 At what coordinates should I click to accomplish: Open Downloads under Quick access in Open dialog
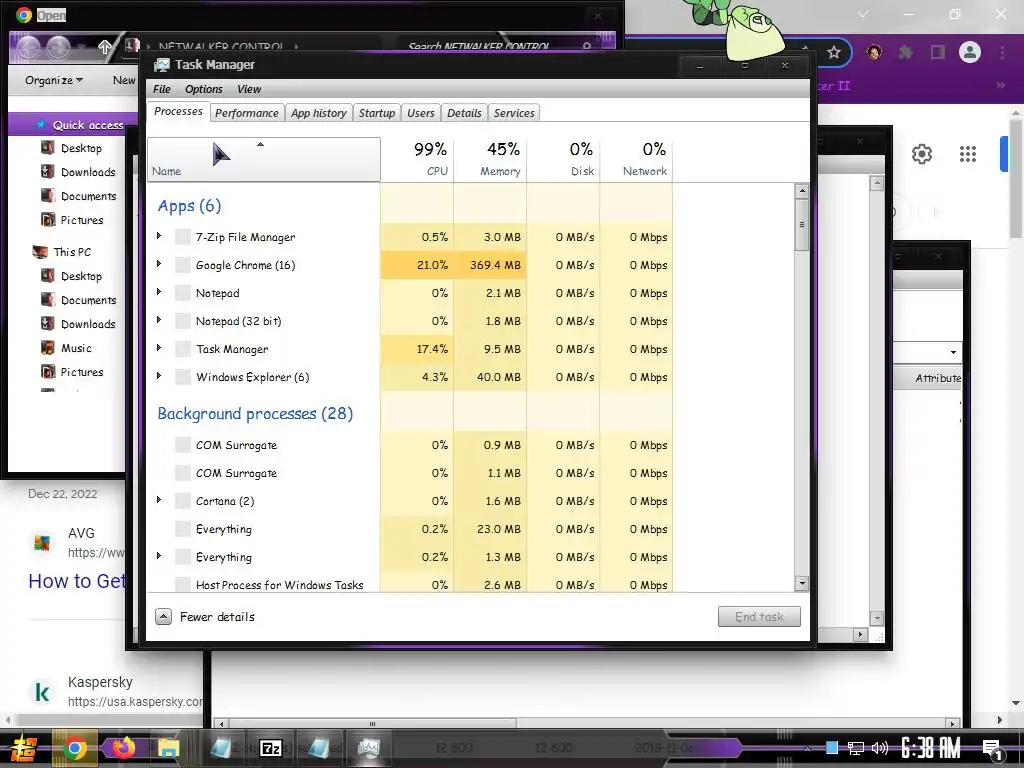coord(88,172)
